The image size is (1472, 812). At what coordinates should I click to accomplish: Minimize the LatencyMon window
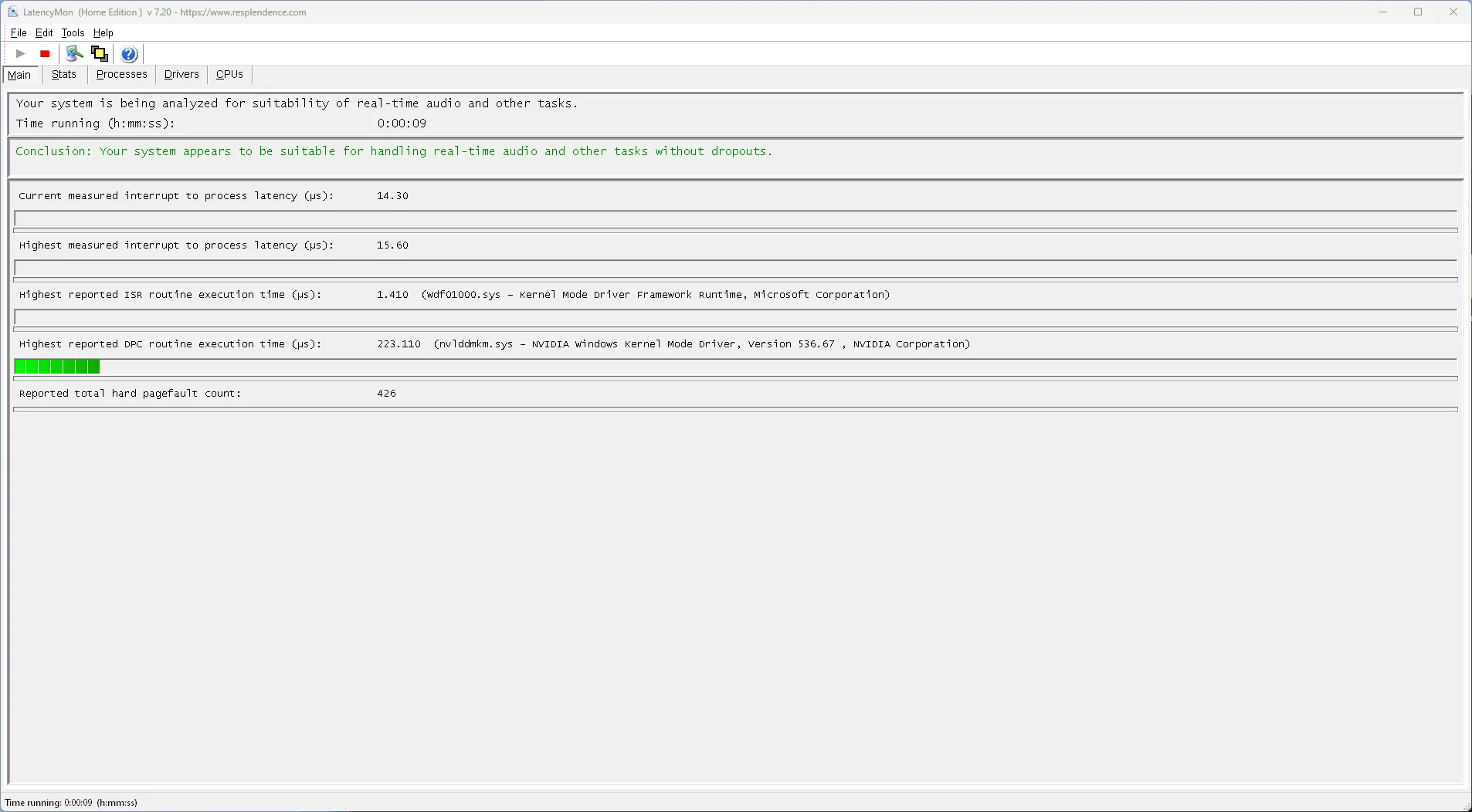pyautogui.click(x=1383, y=12)
